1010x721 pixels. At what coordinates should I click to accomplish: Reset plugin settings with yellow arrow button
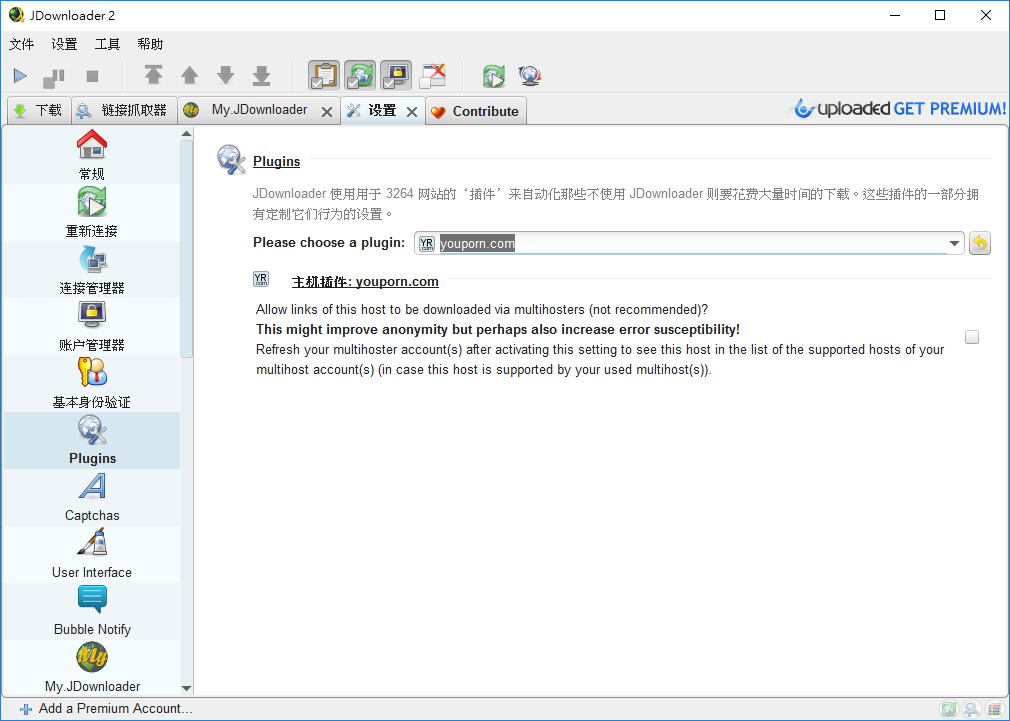pos(980,244)
